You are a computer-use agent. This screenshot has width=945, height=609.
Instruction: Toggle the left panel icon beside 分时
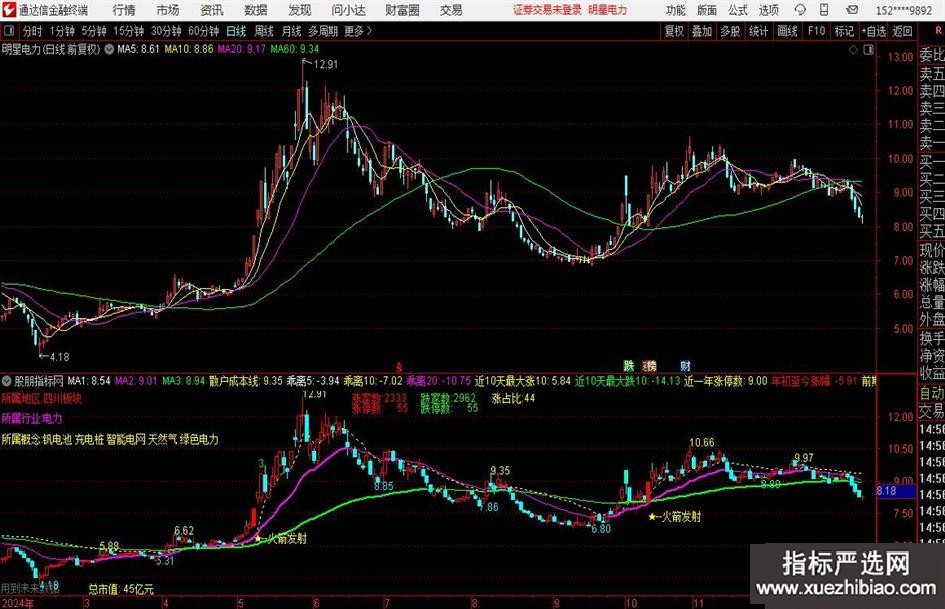[9, 31]
